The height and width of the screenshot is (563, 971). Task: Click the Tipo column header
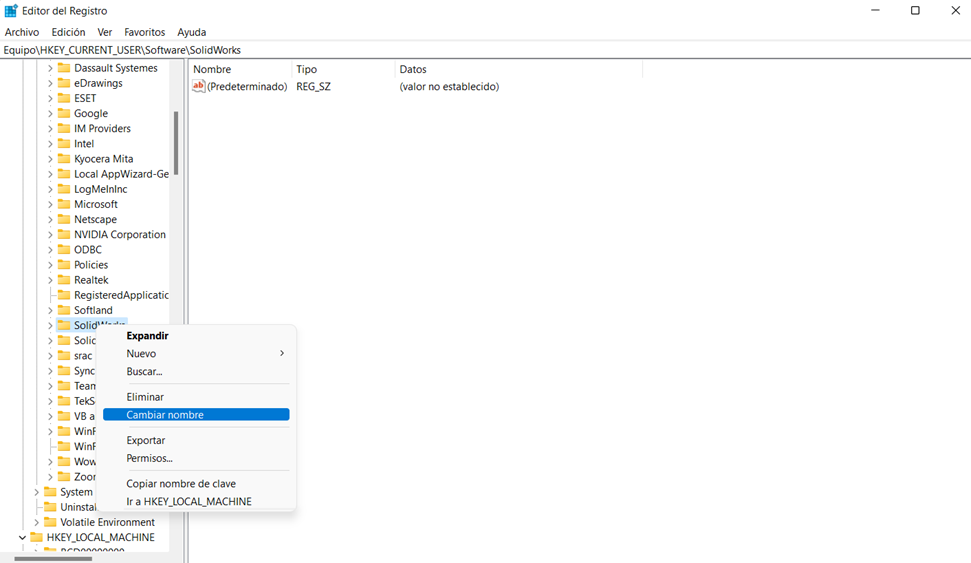pyautogui.click(x=343, y=69)
